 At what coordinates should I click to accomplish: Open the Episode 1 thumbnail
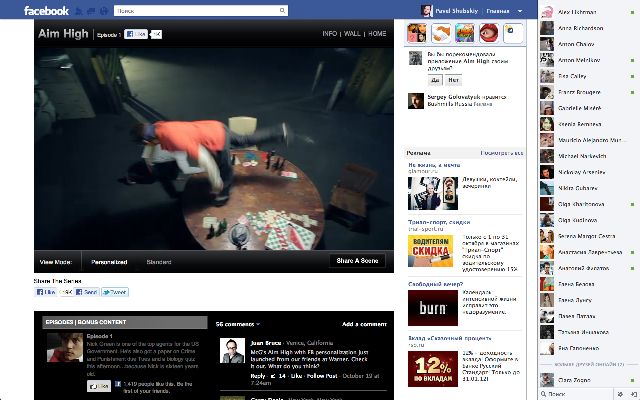pos(64,347)
